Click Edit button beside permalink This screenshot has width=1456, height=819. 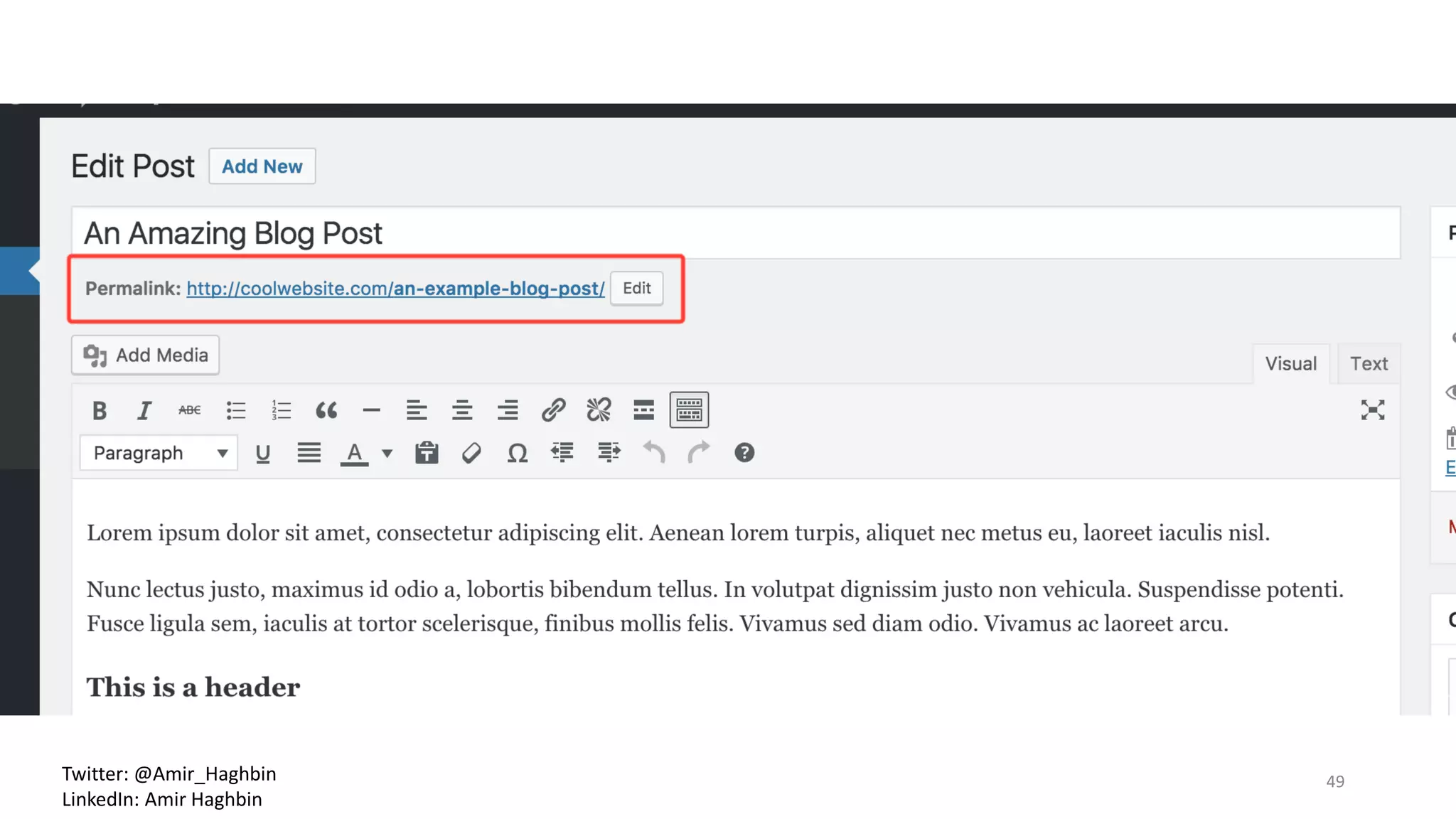[x=636, y=289]
